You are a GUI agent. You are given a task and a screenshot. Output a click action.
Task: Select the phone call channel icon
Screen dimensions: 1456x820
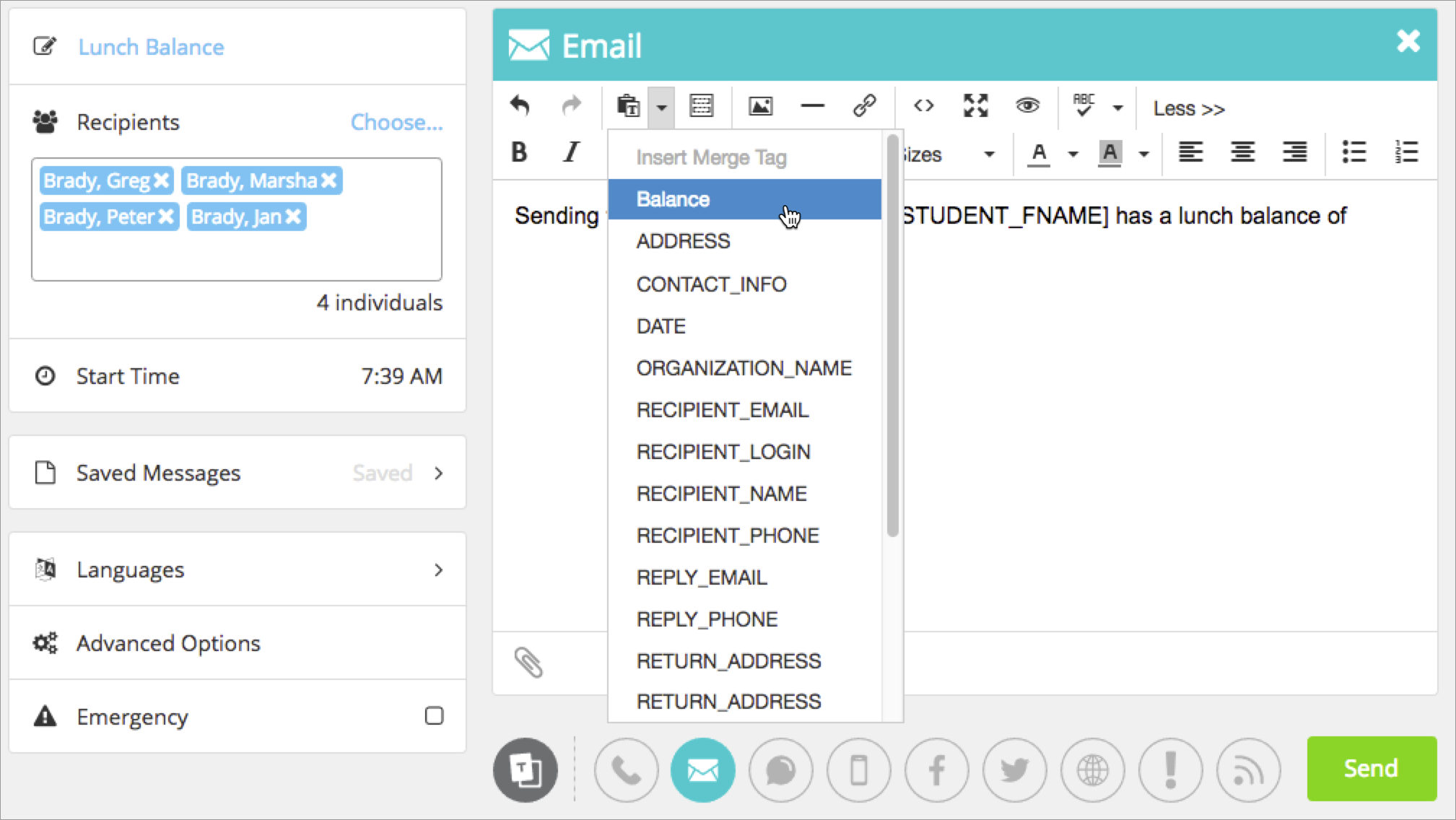(x=626, y=770)
